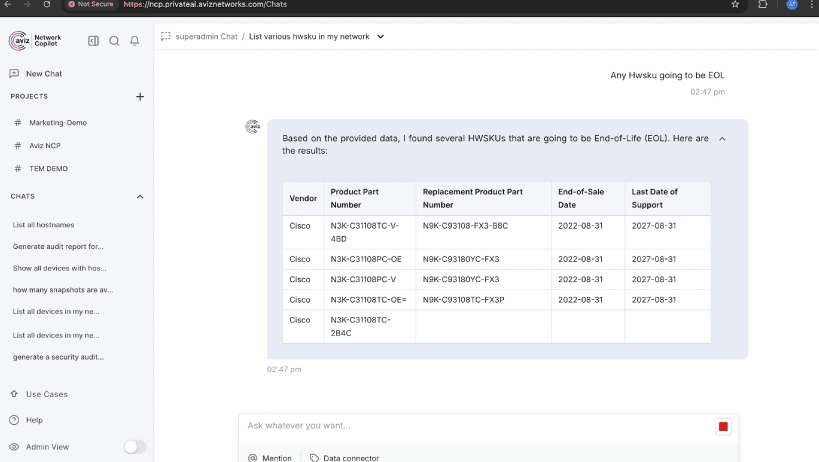Click the hash icon beside TEM DEMO
The height and width of the screenshot is (462, 819).
point(18,169)
